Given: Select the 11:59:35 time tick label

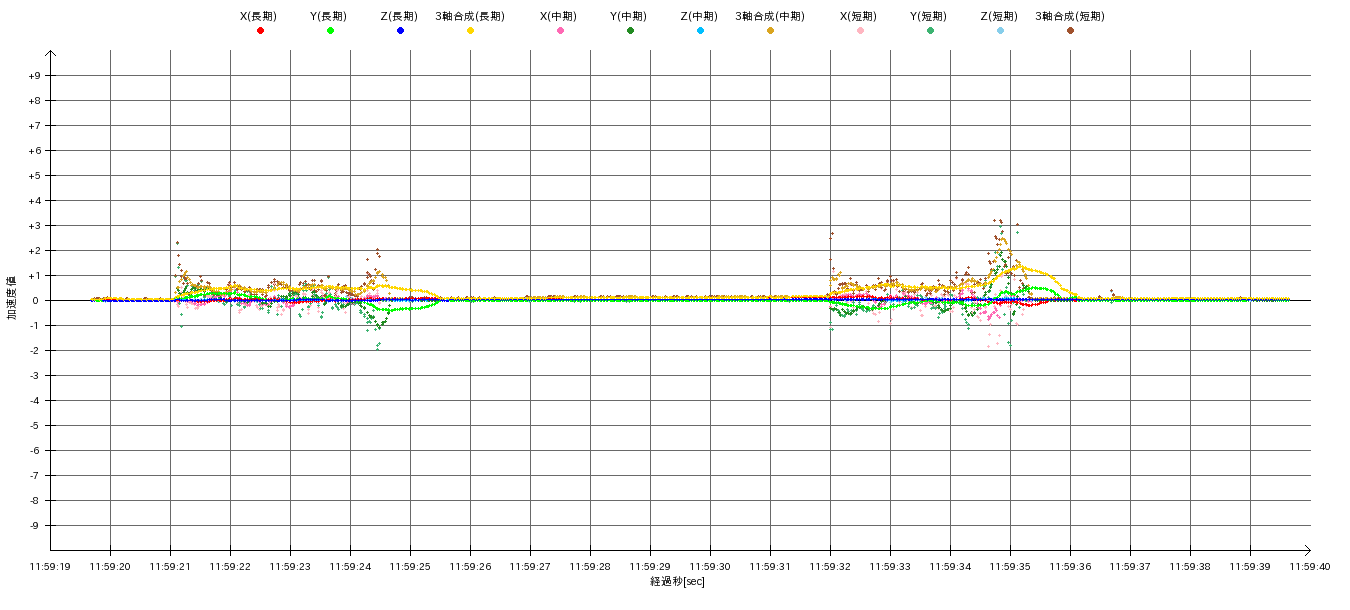Looking at the screenshot, I should click(x=1010, y=566).
